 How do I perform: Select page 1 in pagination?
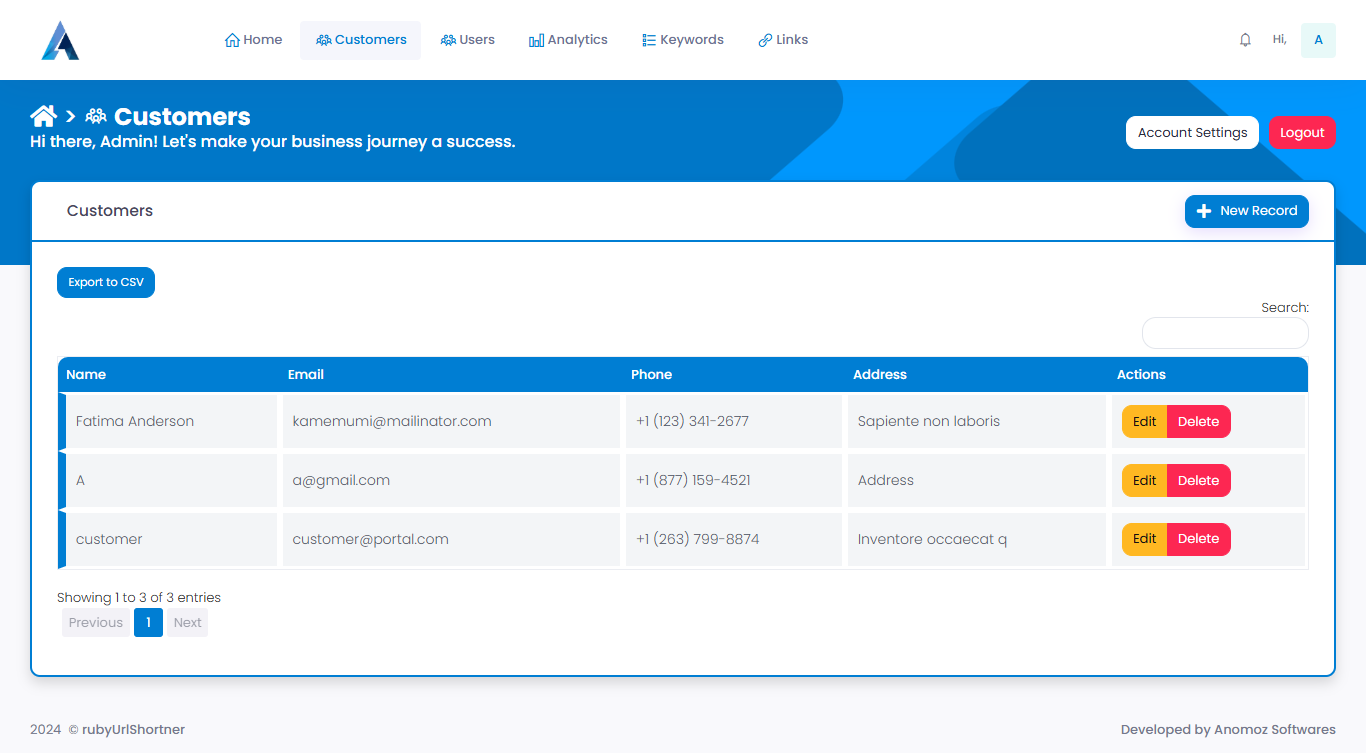[148, 623]
